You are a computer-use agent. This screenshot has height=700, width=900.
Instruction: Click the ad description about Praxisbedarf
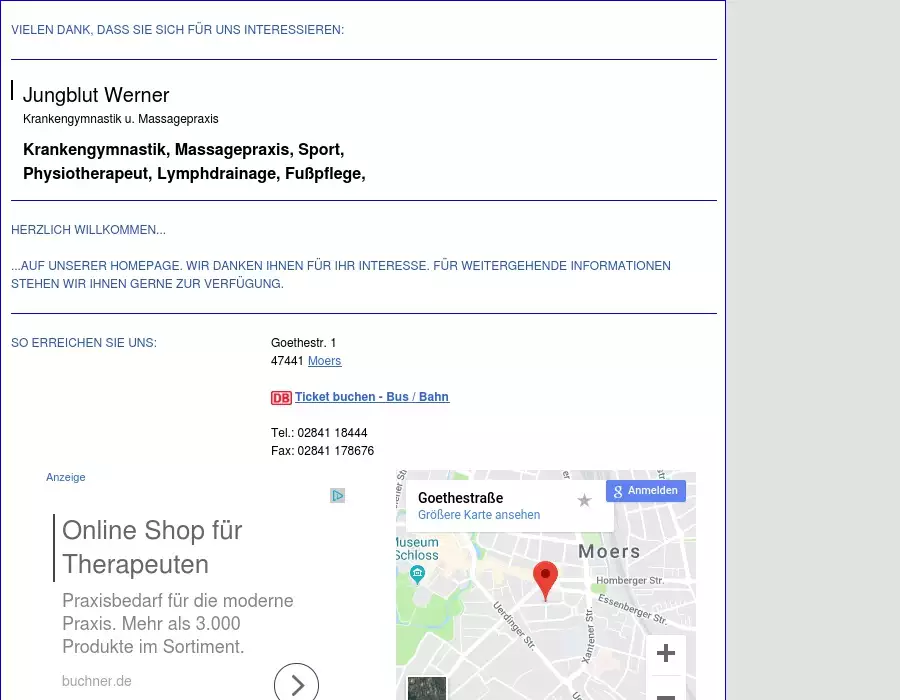(177, 624)
